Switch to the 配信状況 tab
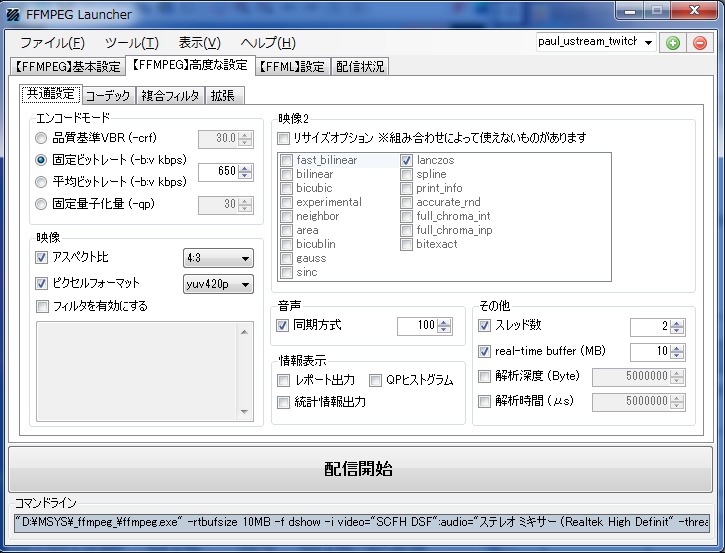 click(x=360, y=67)
